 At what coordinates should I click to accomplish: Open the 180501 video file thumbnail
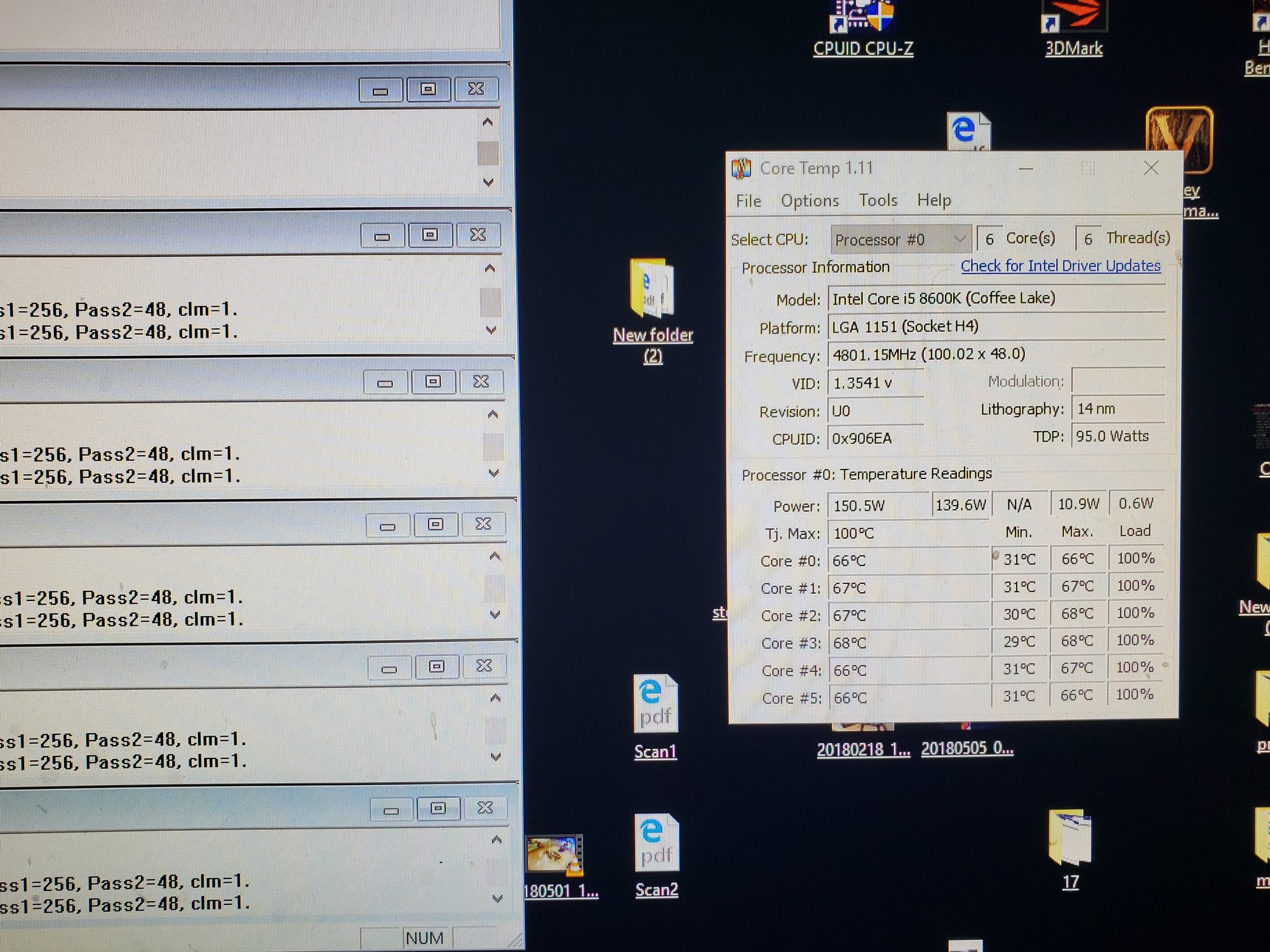(x=554, y=854)
